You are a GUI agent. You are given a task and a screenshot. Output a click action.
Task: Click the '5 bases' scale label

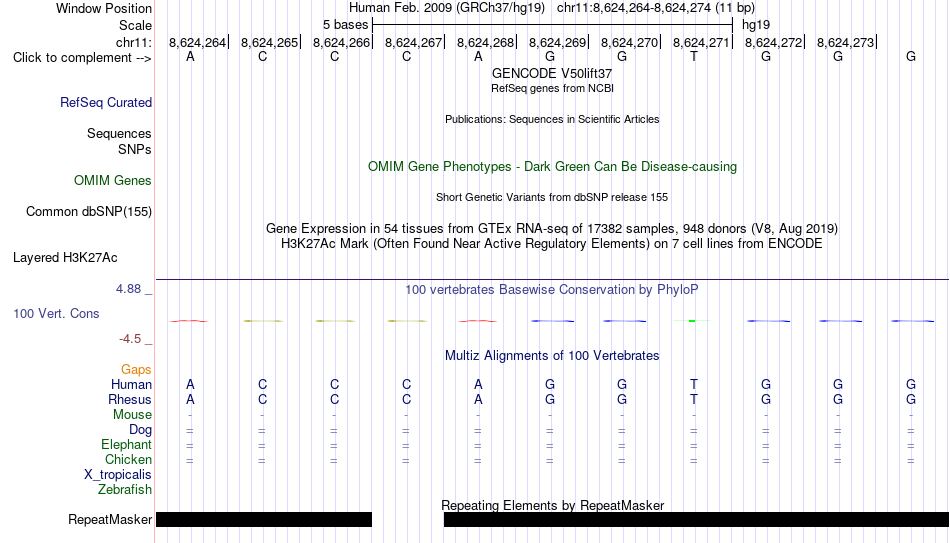(x=345, y=25)
